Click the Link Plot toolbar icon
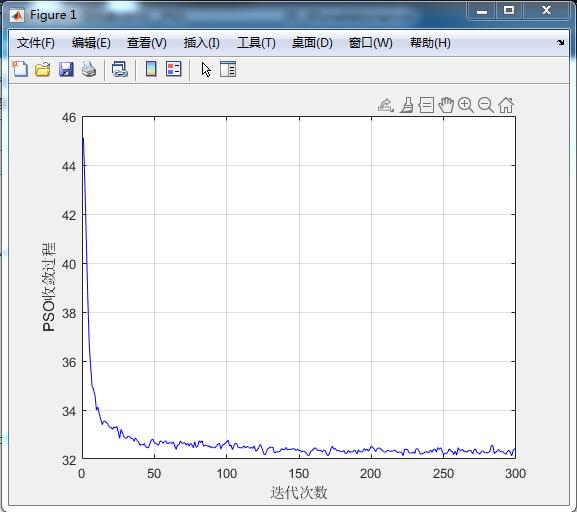Viewport: 577px width, 512px height. point(120,69)
